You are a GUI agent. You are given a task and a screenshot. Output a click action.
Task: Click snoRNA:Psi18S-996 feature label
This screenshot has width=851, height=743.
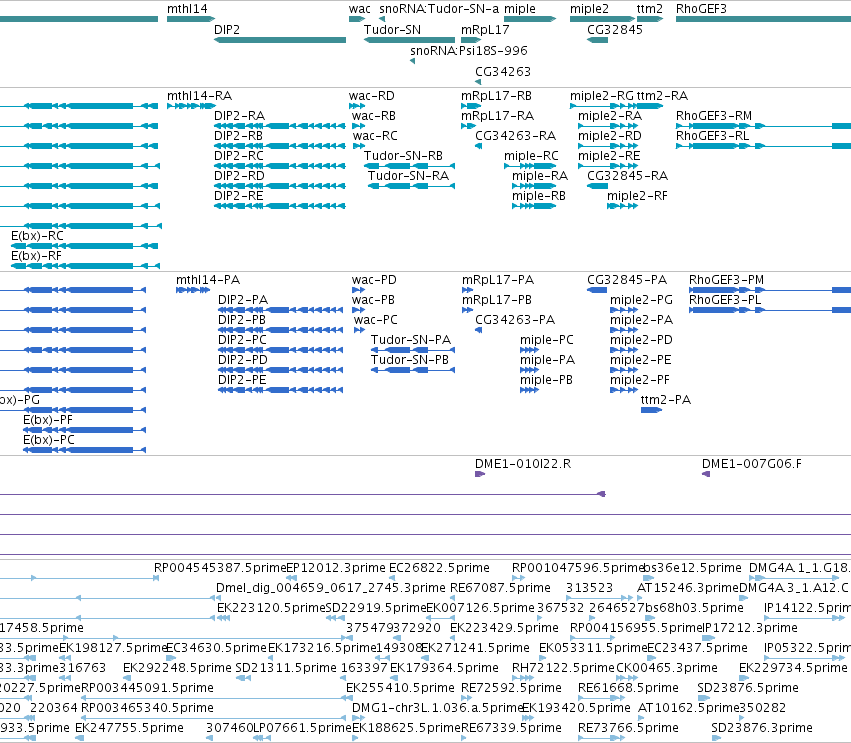click(468, 50)
